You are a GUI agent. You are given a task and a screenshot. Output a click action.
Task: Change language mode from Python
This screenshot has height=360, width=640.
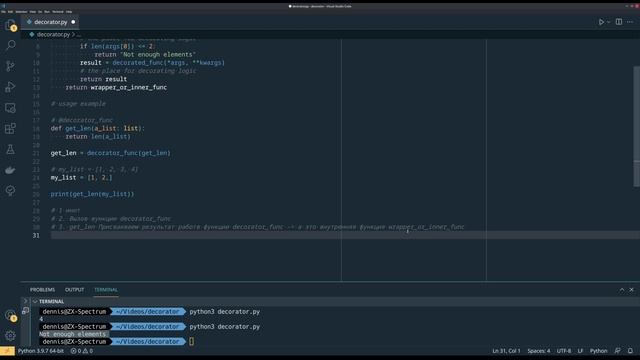click(598, 351)
